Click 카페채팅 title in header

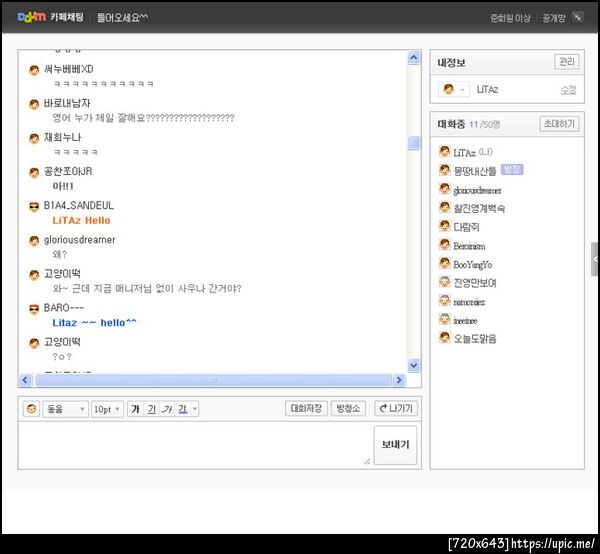coord(67,17)
